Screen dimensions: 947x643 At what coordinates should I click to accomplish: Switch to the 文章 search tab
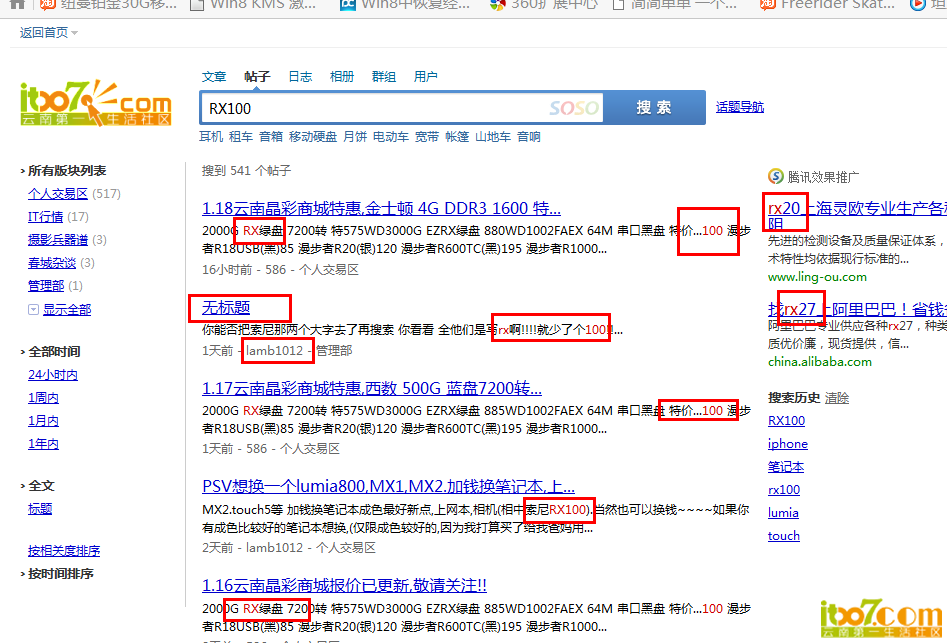(213, 77)
